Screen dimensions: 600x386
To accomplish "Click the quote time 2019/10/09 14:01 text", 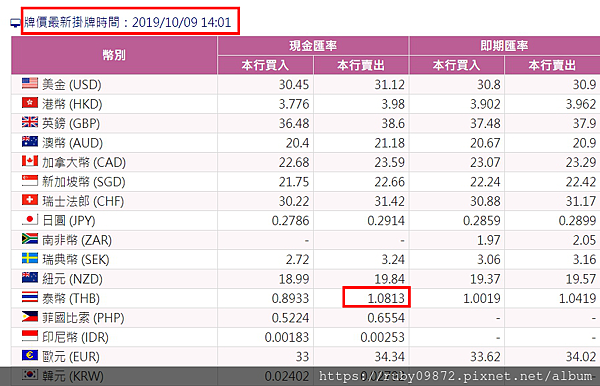I will 181,22.
